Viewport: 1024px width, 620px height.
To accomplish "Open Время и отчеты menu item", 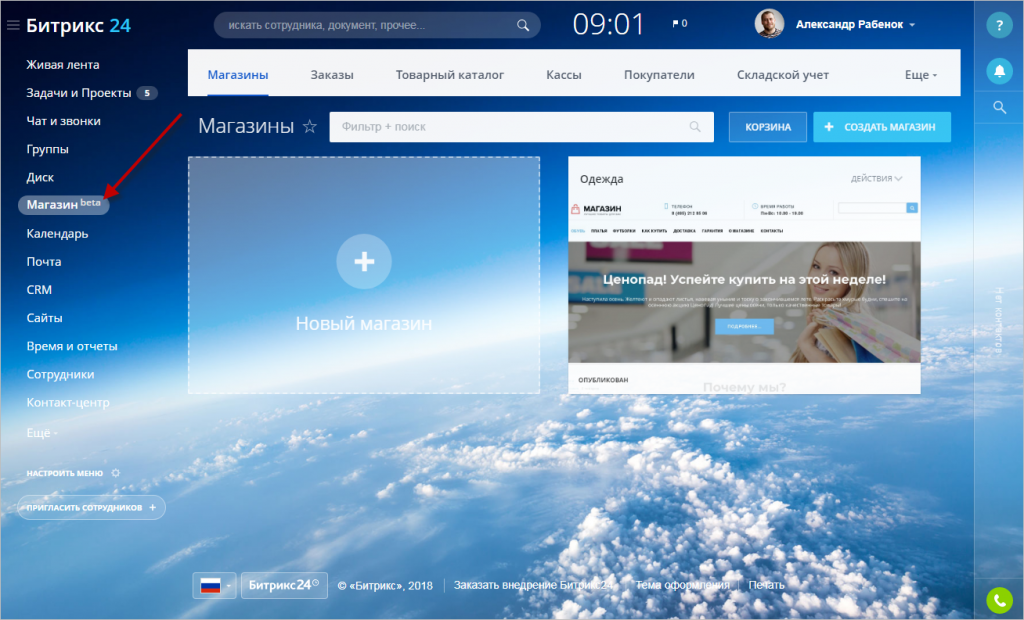I will (x=72, y=346).
